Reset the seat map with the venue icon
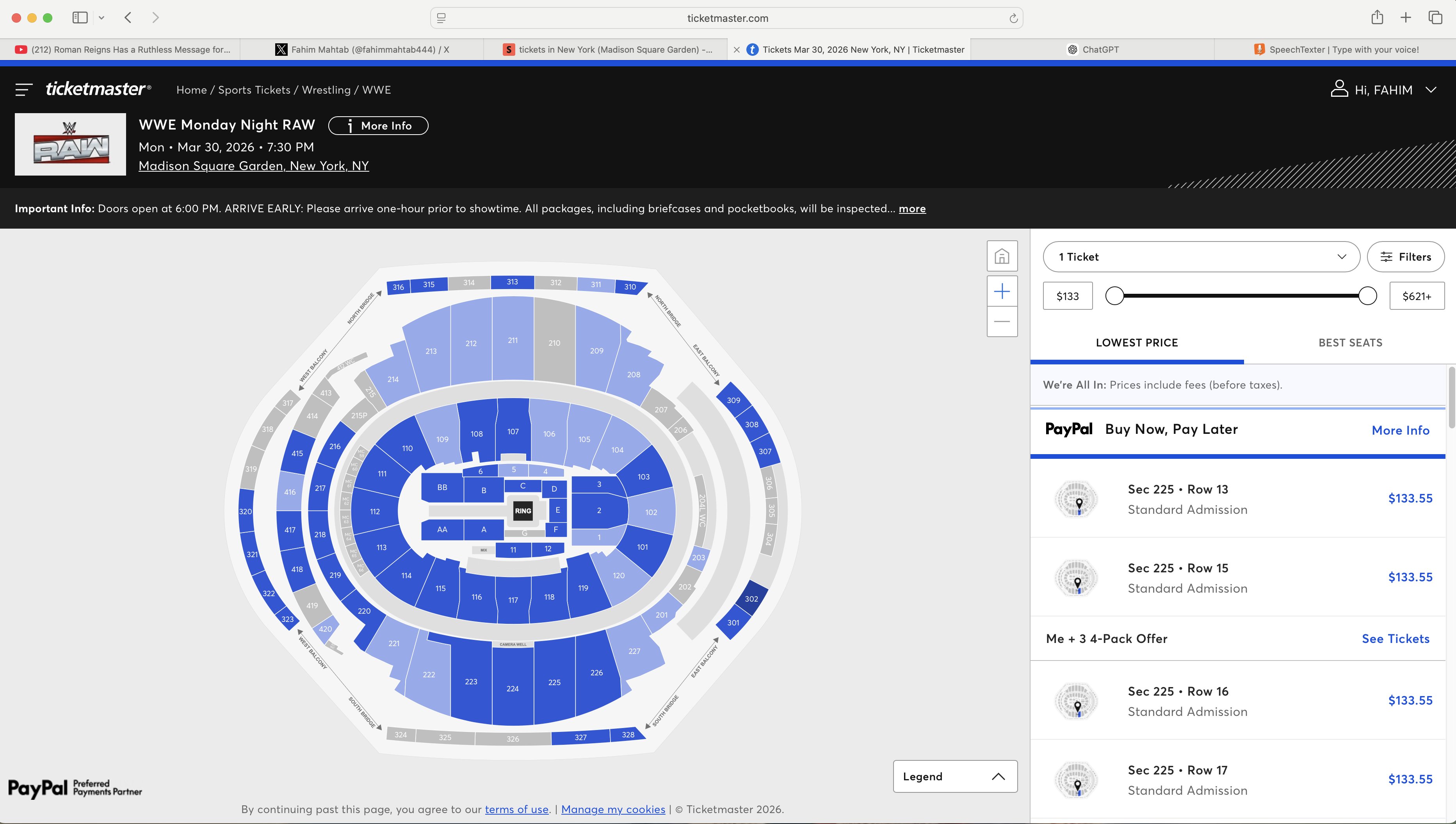Screen dimensions: 1456x824 pos(1001,256)
